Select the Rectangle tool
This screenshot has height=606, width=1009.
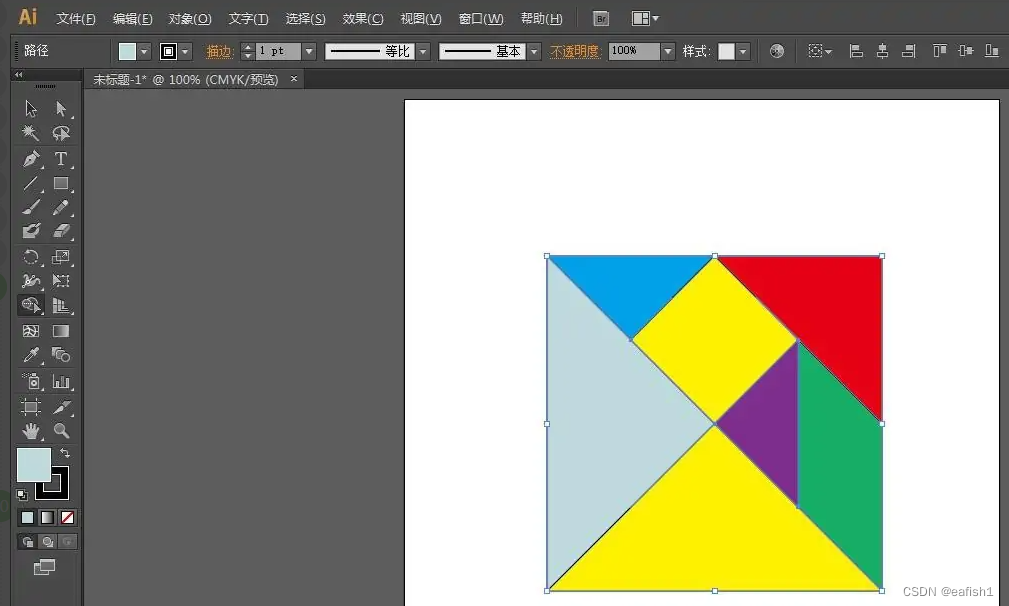62,183
